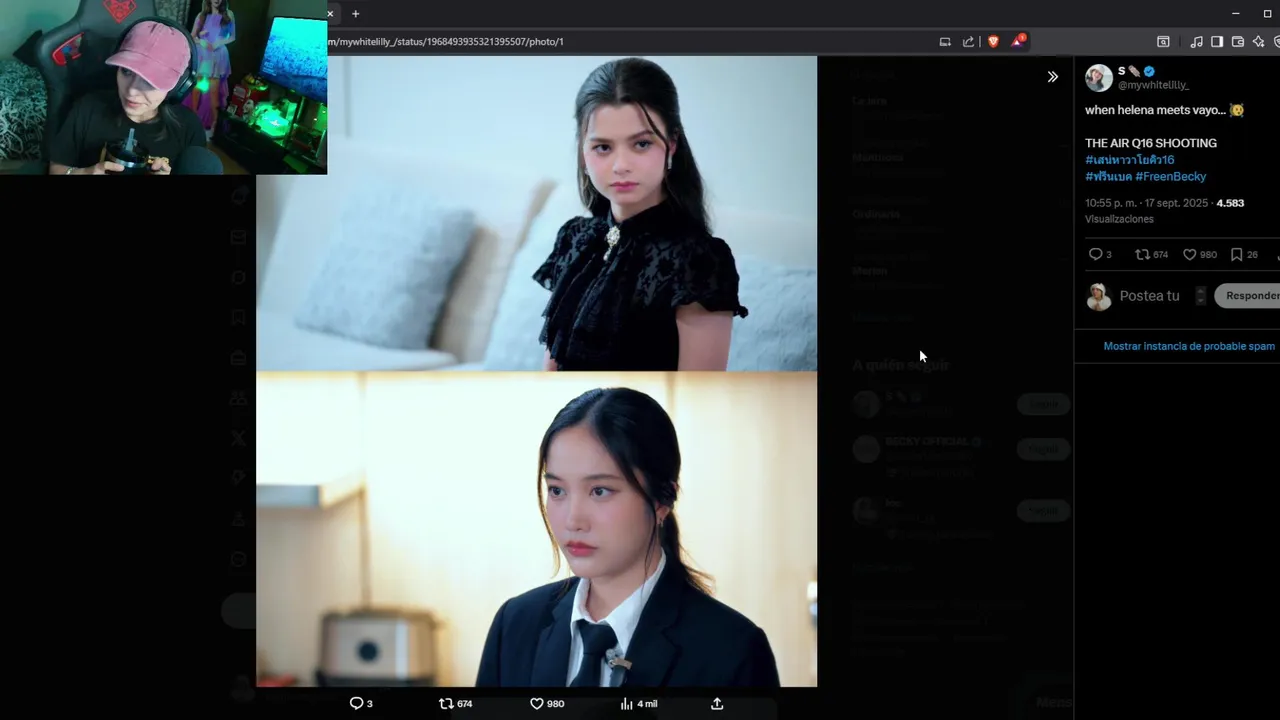Minimize the browser window

click(1236, 14)
